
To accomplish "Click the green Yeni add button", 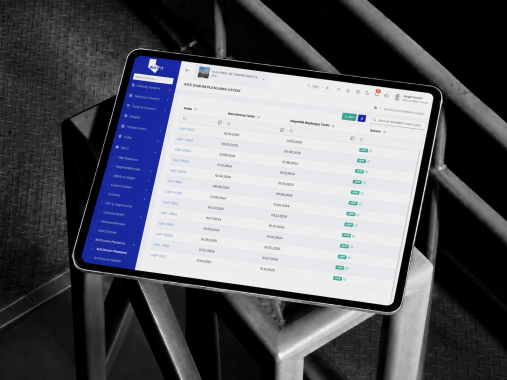I will 349,117.
